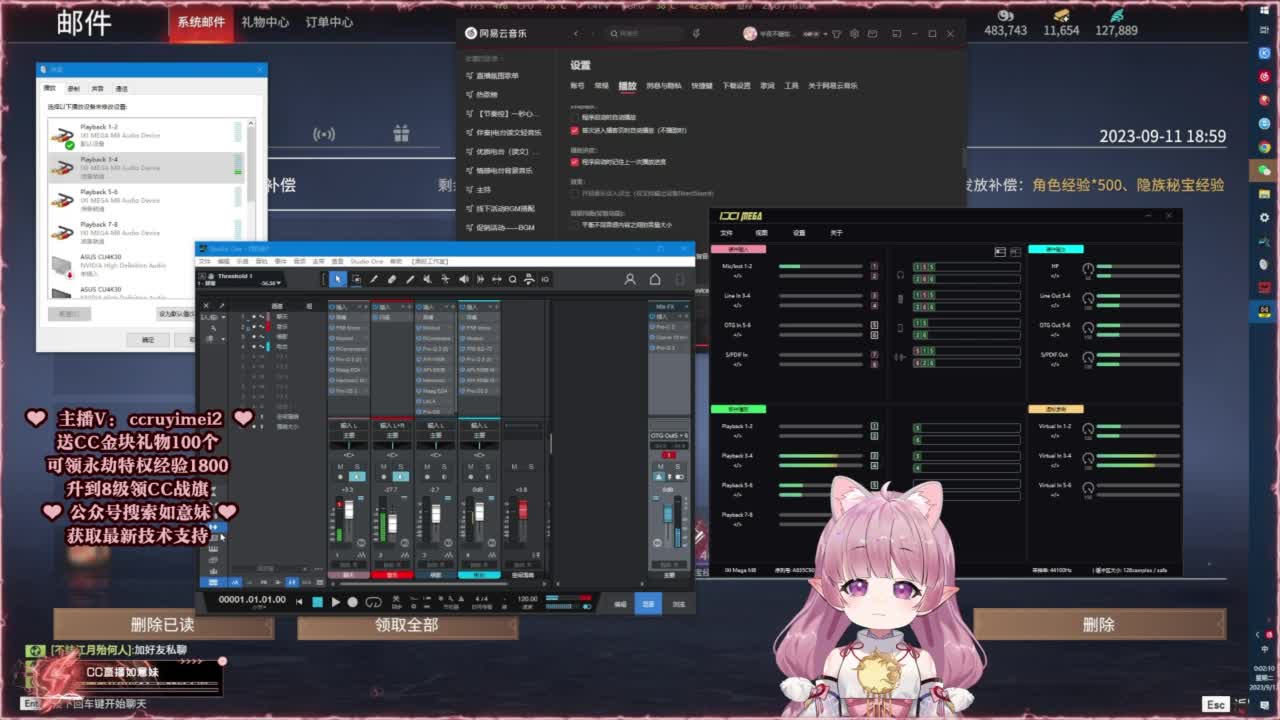Open Chrome from the right sidebar
The width and height of the screenshot is (1280, 720).
[x=1264, y=147]
